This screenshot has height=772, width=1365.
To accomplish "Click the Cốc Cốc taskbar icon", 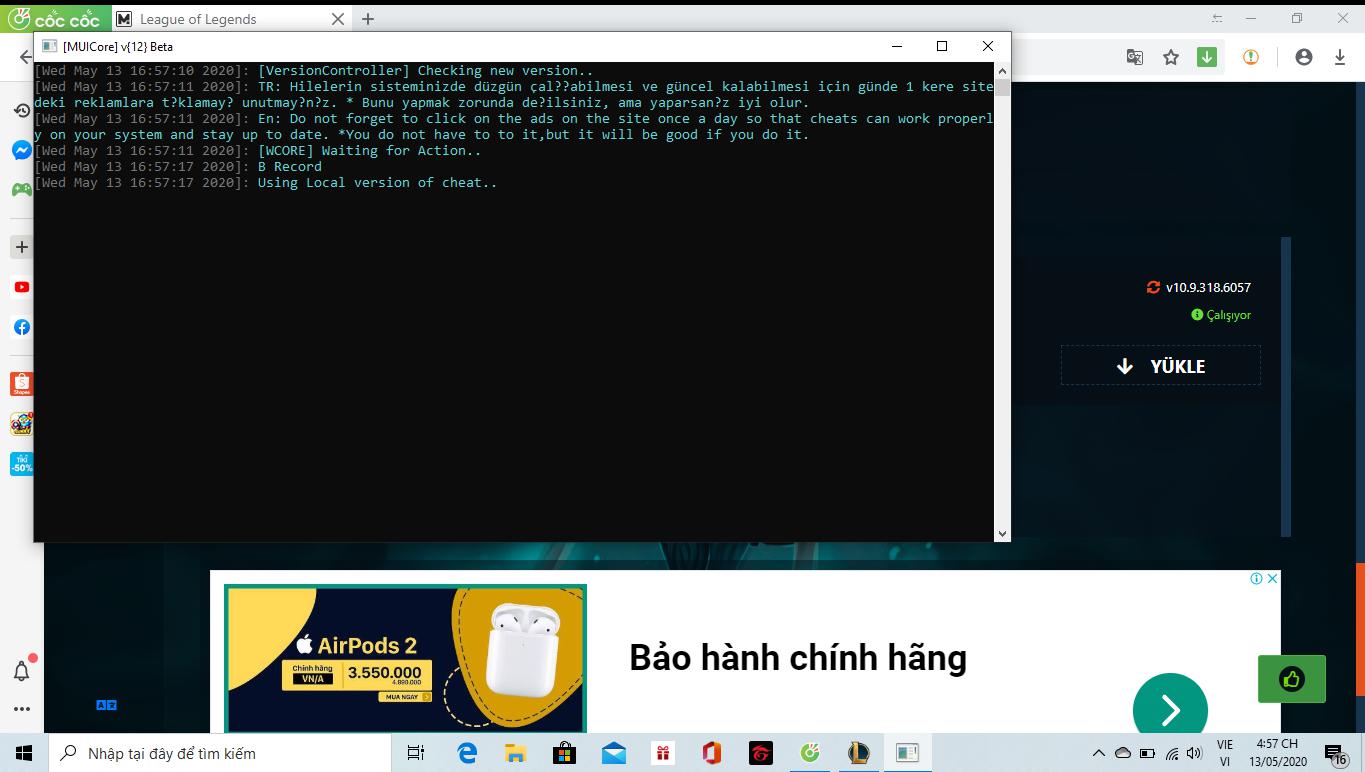I will (809, 753).
